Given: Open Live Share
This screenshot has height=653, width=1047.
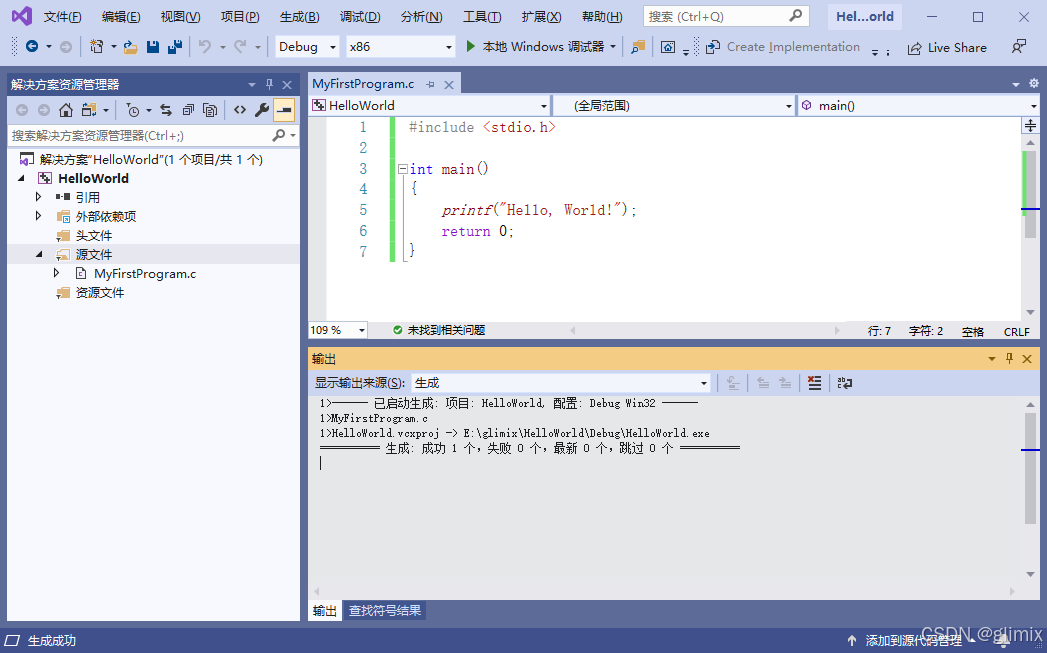Looking at the screenshot, I should [x=947, y=47].
